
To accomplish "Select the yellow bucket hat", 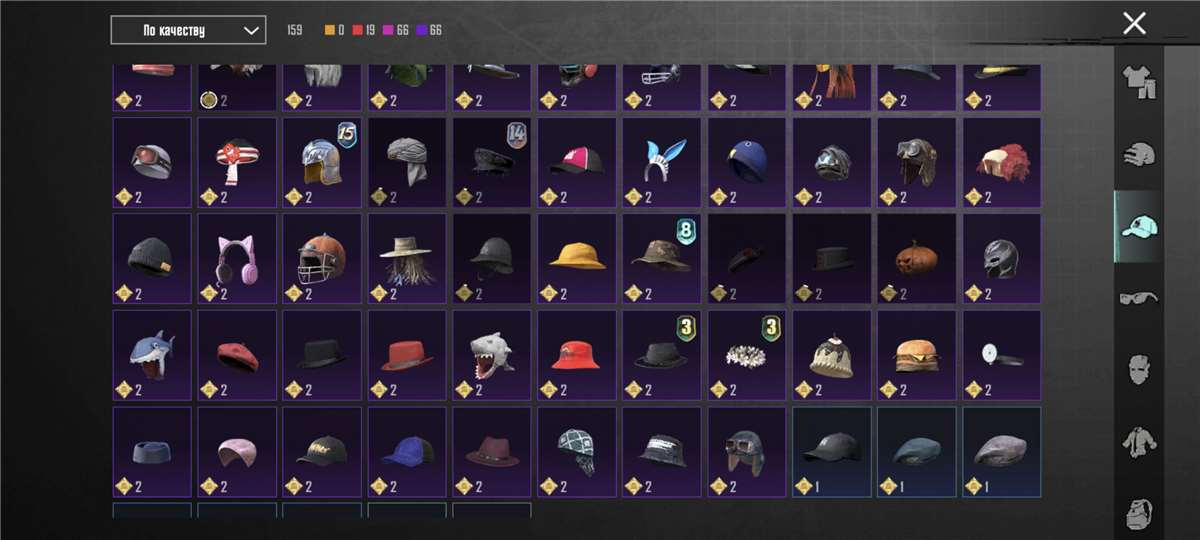I will 577,258.
